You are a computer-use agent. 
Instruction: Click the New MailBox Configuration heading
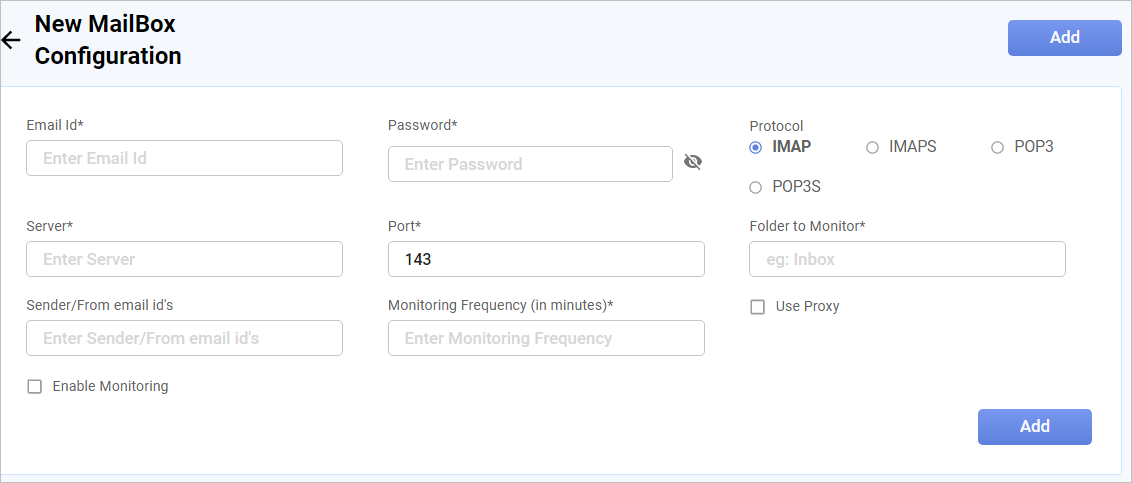pyautogui.click(x=108, y=40)
